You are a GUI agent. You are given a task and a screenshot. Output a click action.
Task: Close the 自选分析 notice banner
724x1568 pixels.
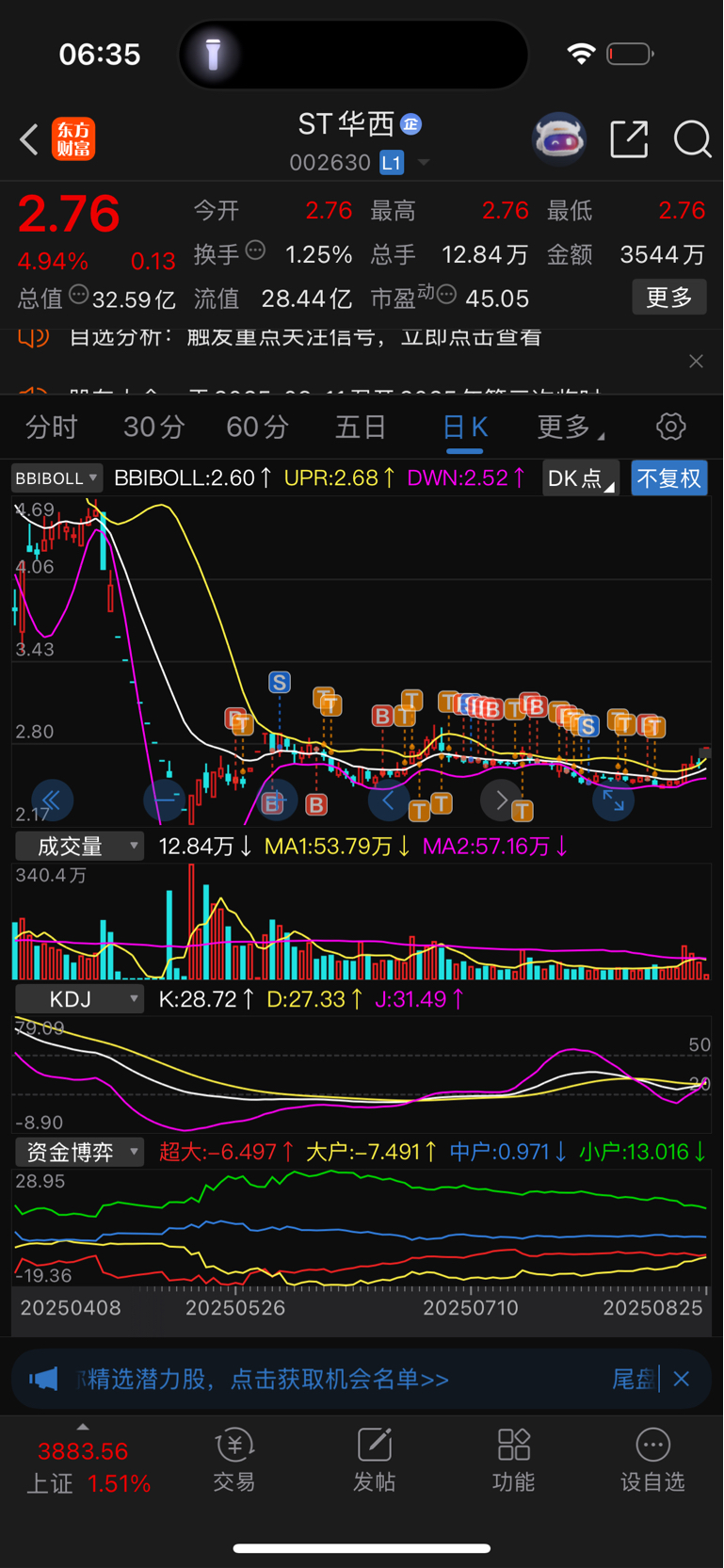(696, 362)
